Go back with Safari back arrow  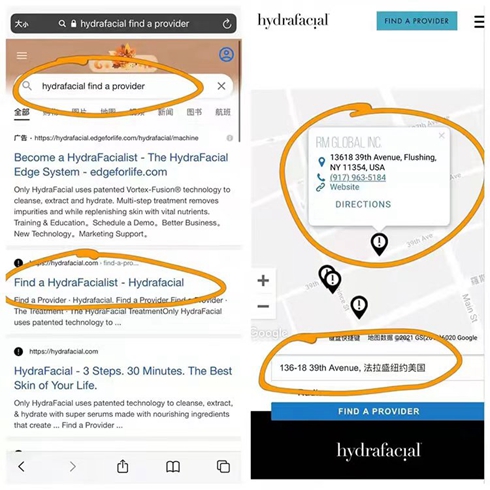(x=22, y=466)
